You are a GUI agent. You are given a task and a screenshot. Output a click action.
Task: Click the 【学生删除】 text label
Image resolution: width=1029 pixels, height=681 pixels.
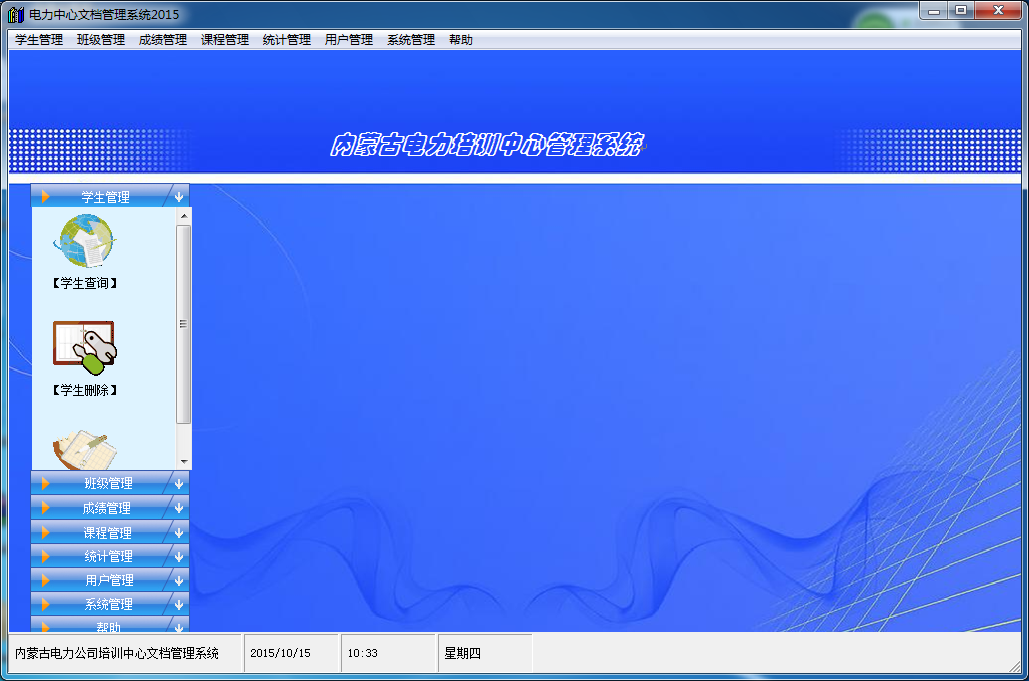(x=85, y=391)
